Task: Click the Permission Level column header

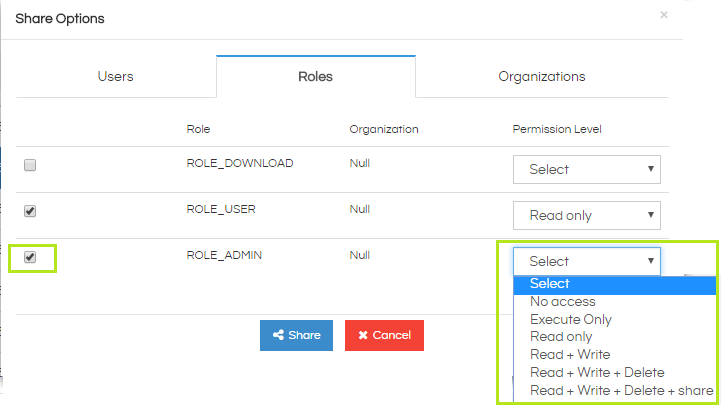Action: pos(557,129)
